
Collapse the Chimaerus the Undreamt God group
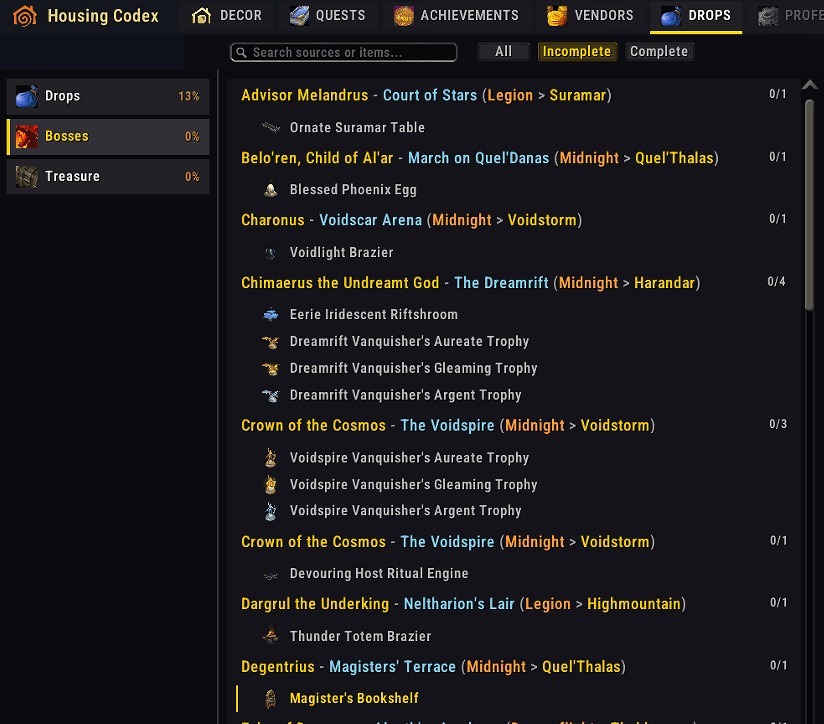(x=514, y=283)
